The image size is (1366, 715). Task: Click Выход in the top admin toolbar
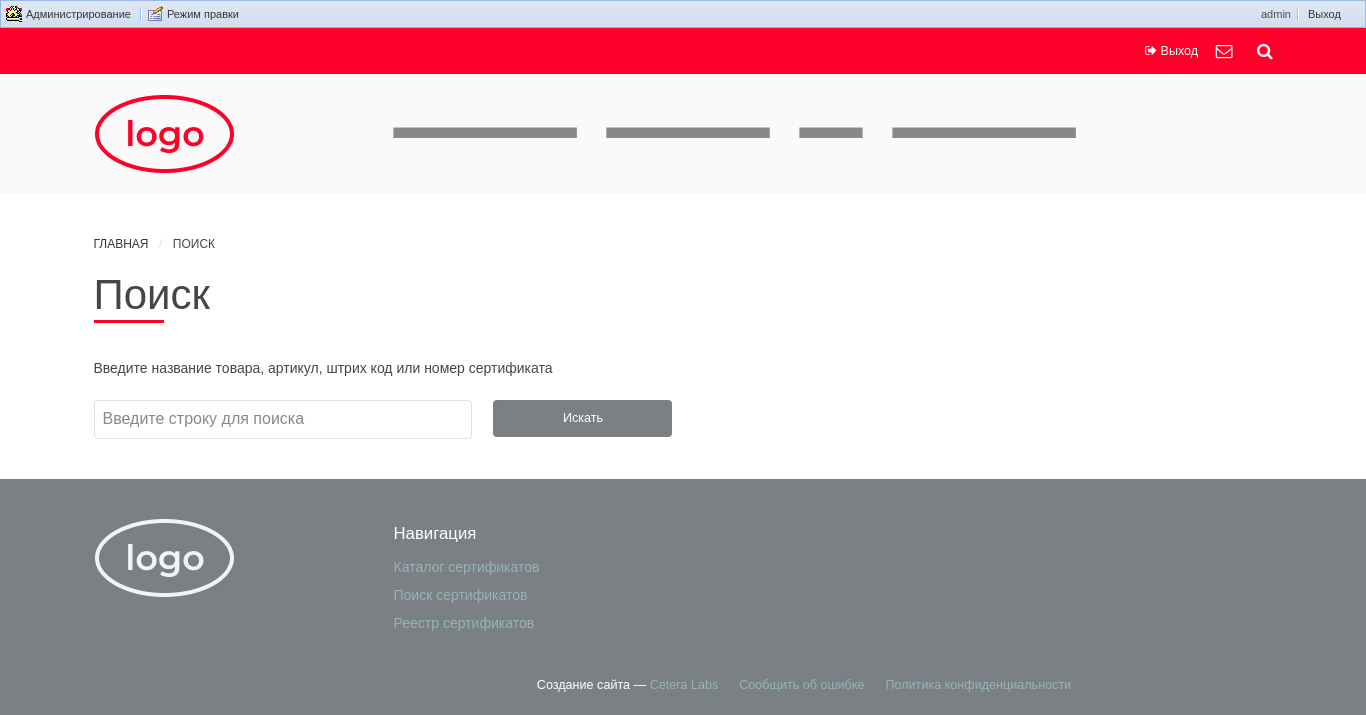pyautogui.click(x=1324, y=14)
